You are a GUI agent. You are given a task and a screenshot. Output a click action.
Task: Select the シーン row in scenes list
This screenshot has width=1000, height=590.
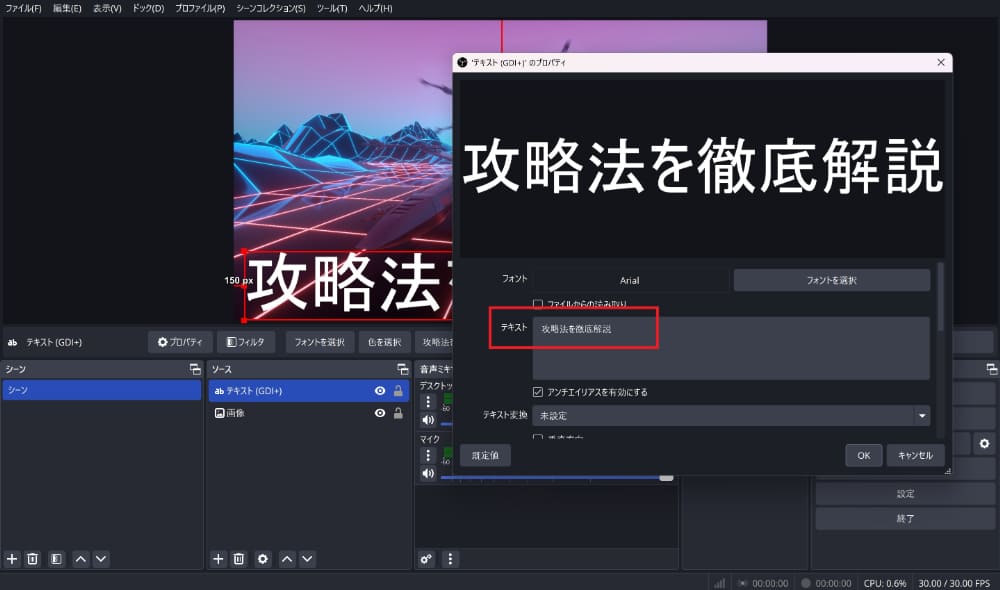pos(102,390)
